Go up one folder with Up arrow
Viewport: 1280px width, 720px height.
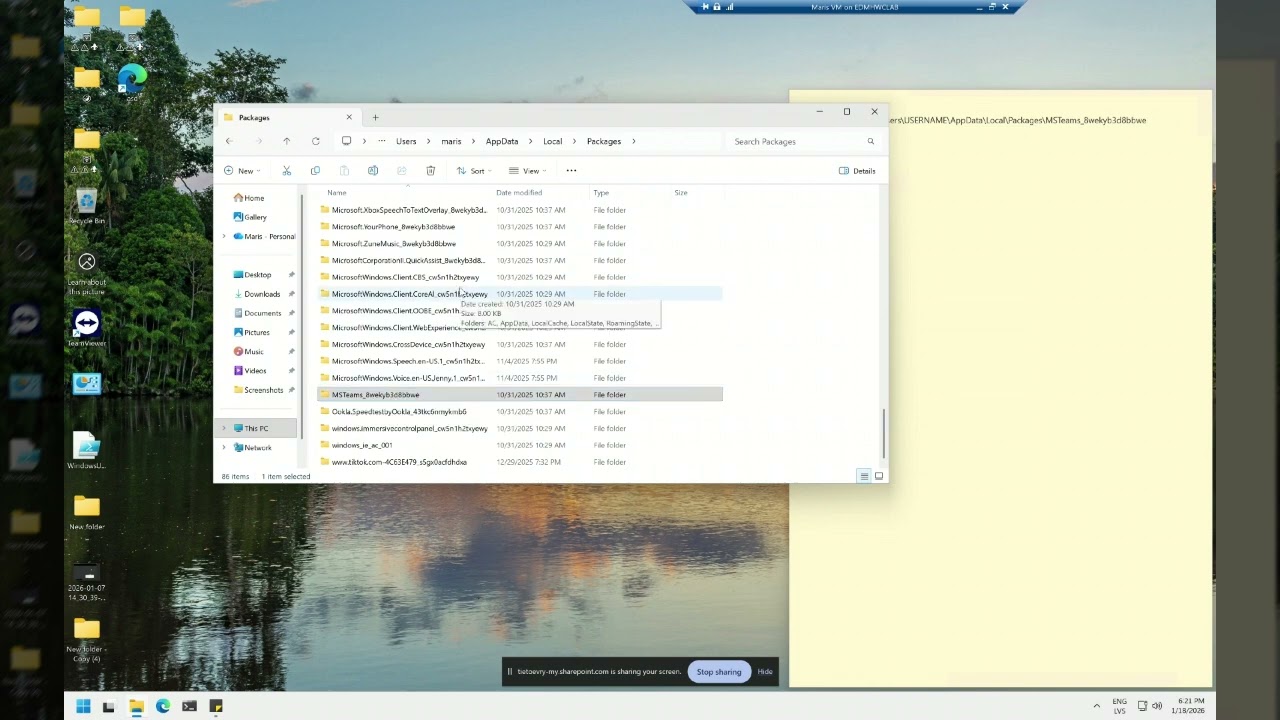286,141
